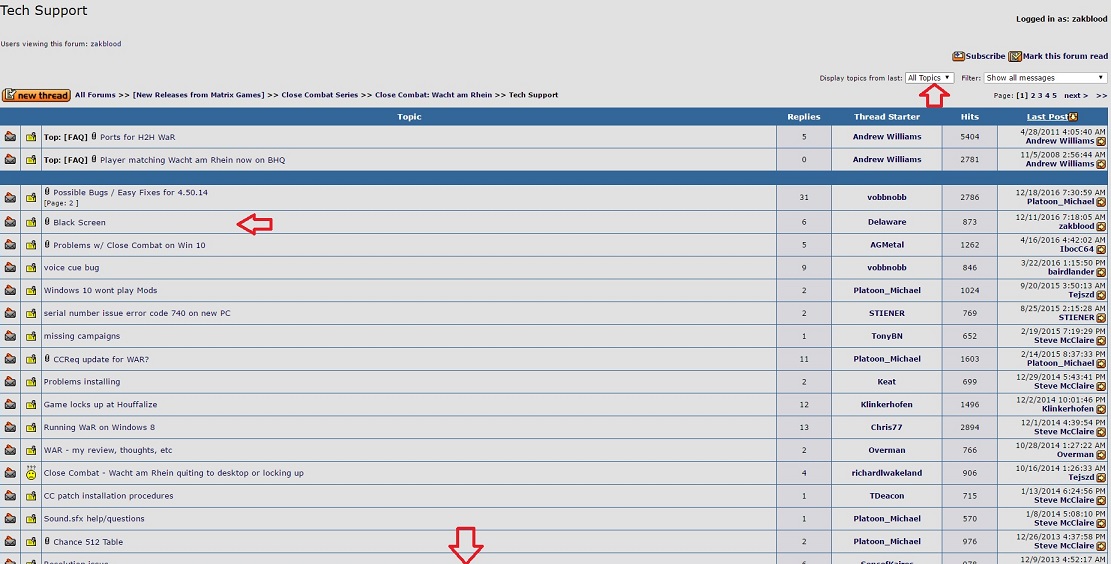Screen dimensions: 1111x564
Task: Click go-to-last-post icon for voice cue bug row
Action: pyautogui.click(x=1101, y=272)
